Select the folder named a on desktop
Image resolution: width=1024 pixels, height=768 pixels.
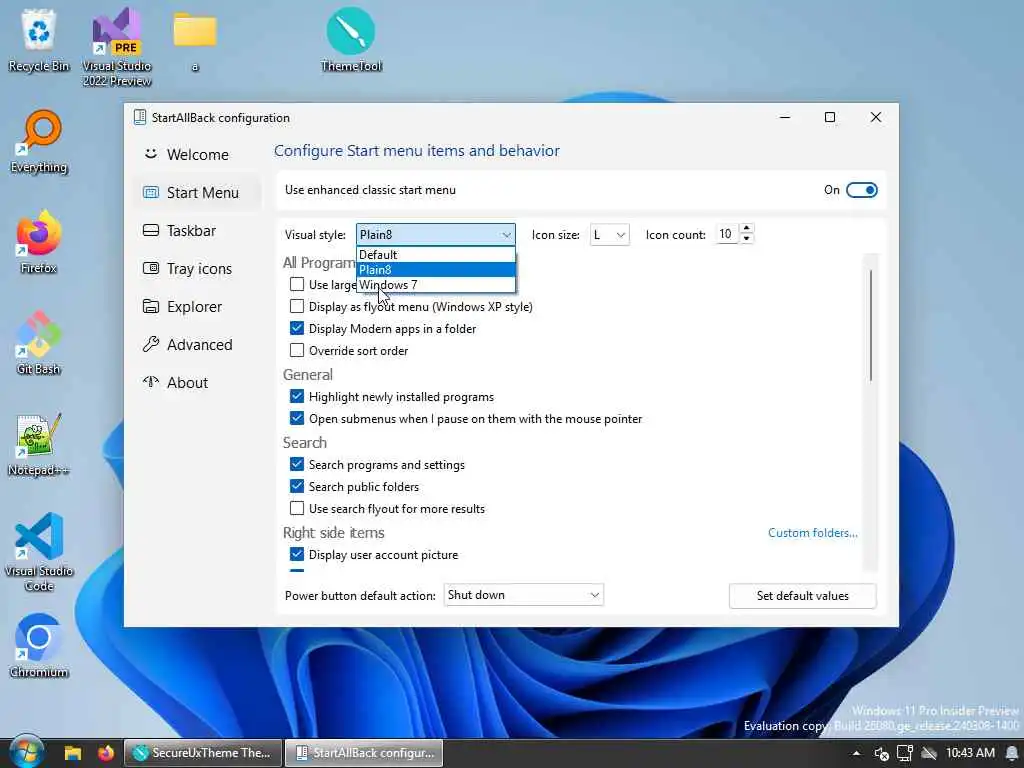click(x=195, y=40)
